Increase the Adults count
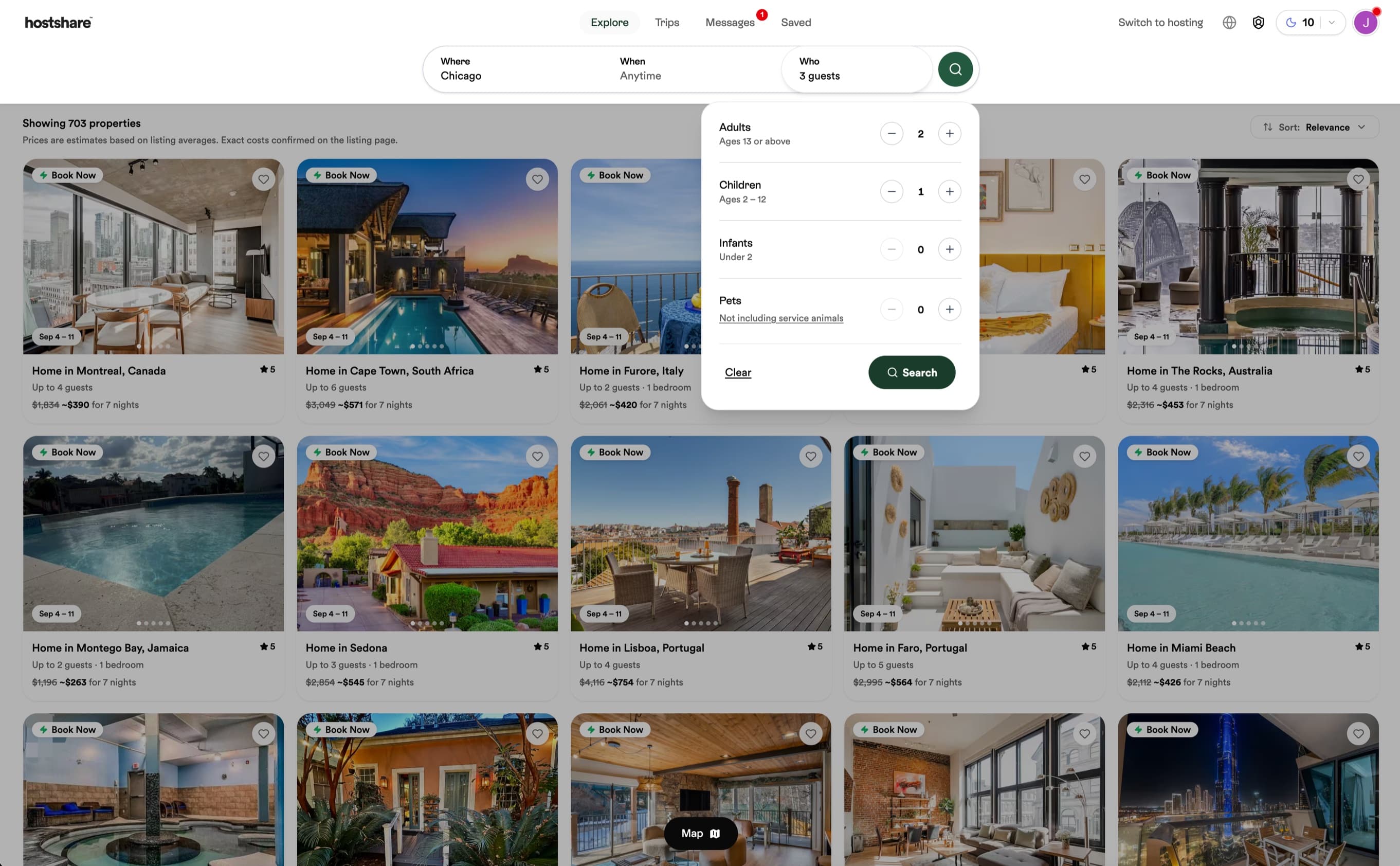This screenshot has width=1400, height=866. pos(950,134)
